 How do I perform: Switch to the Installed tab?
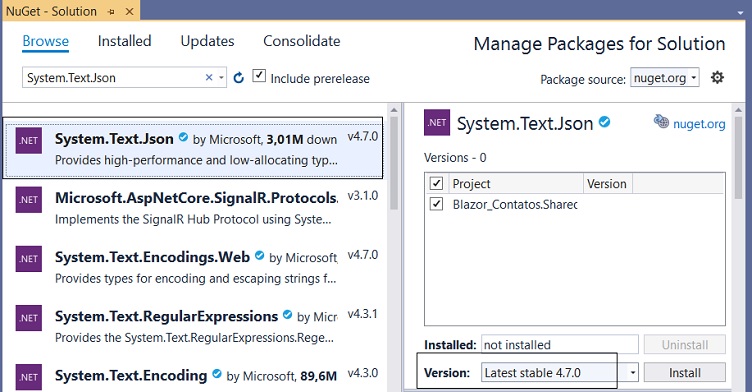(124, 41)
